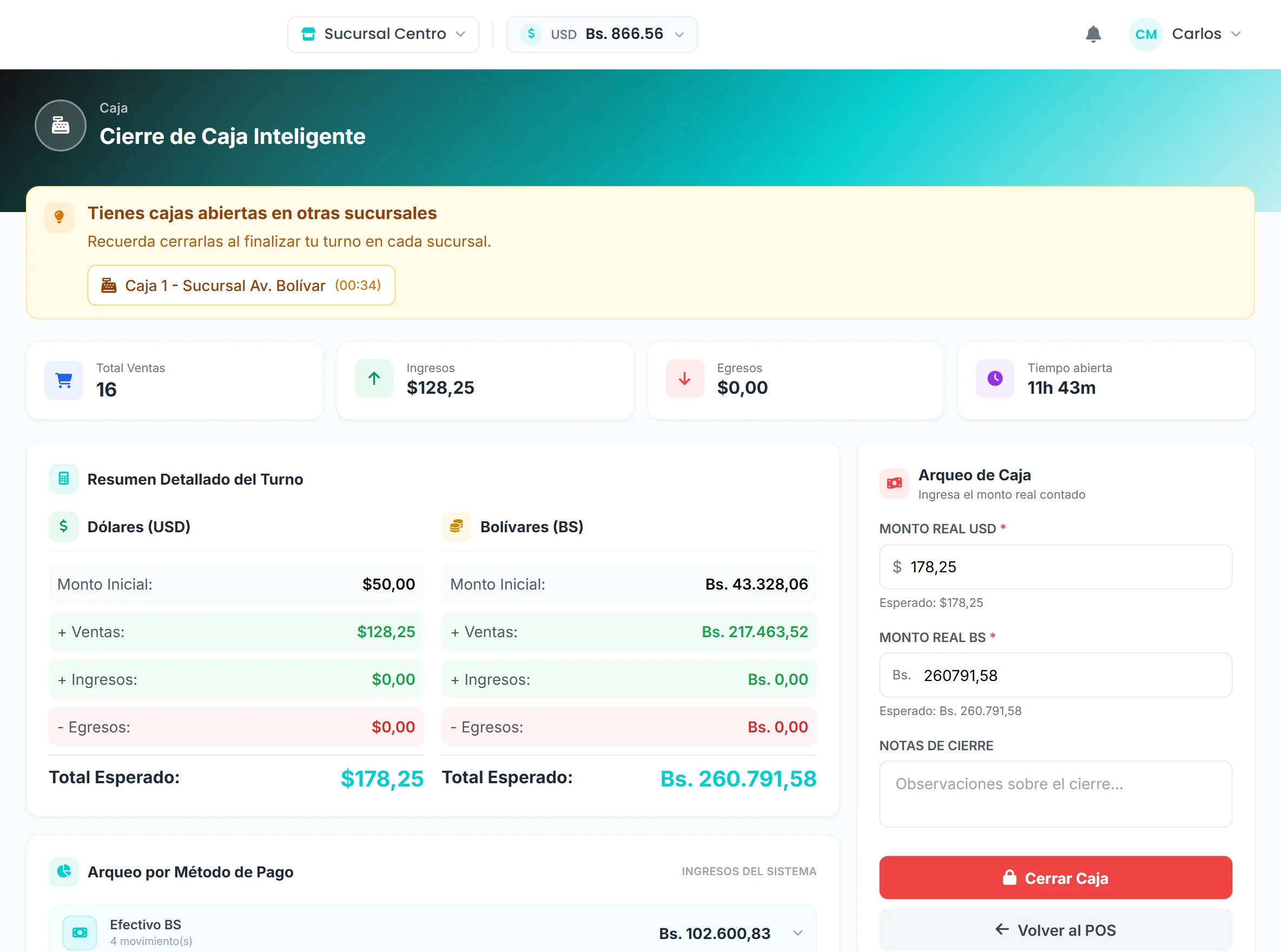This screenshot has width=1281, height=952.
Task: Click the Total Esperado value $178,25
Action: [382, 778]
